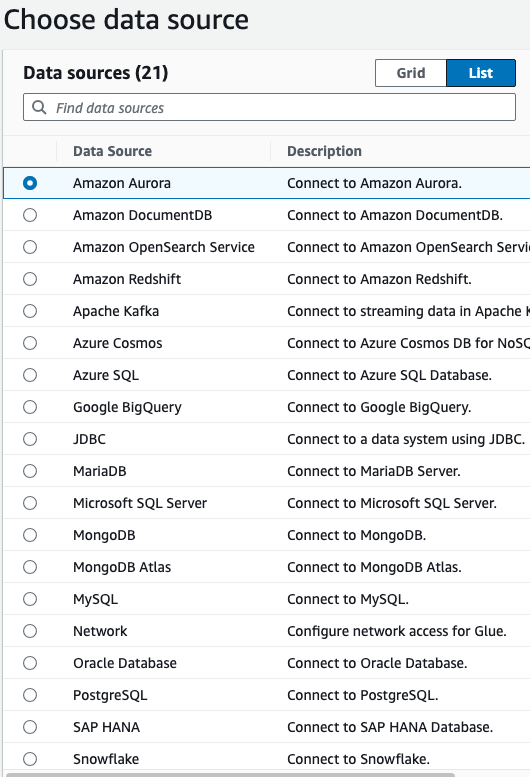Choose the MySQL radio button
The image size is (530, 777).
point(30,599)
